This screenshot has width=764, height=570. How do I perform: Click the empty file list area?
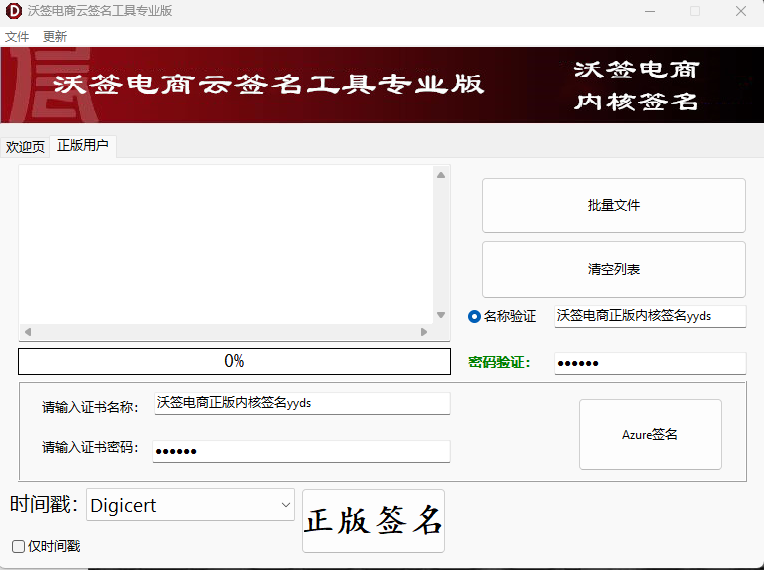pos(226,245)
